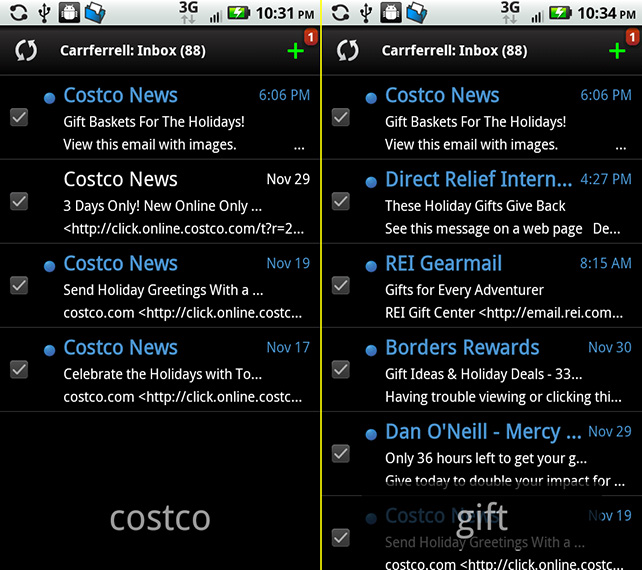Tap USB connection icon on 10:31 PM screen
Screen dimensions: 642x570
click(44, 12)
